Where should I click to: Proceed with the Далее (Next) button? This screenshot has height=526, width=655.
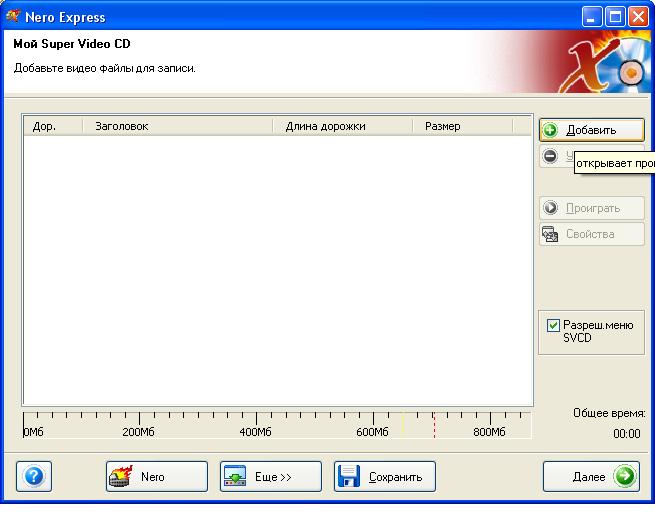click(591, 476)
